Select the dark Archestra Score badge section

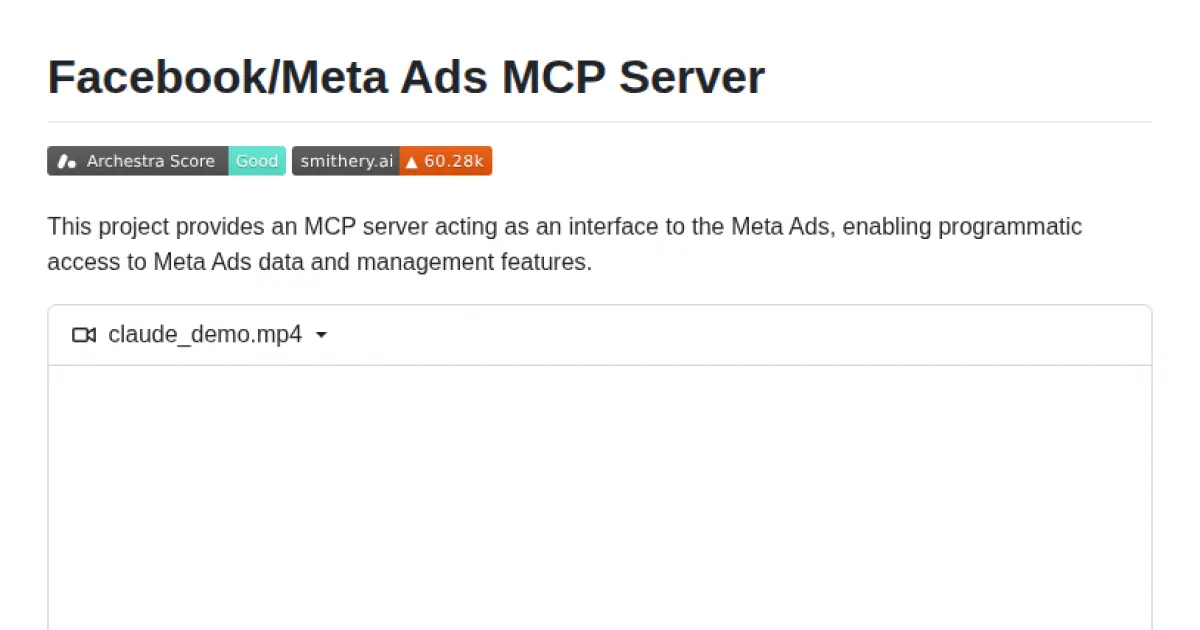(x=150, y=160)
